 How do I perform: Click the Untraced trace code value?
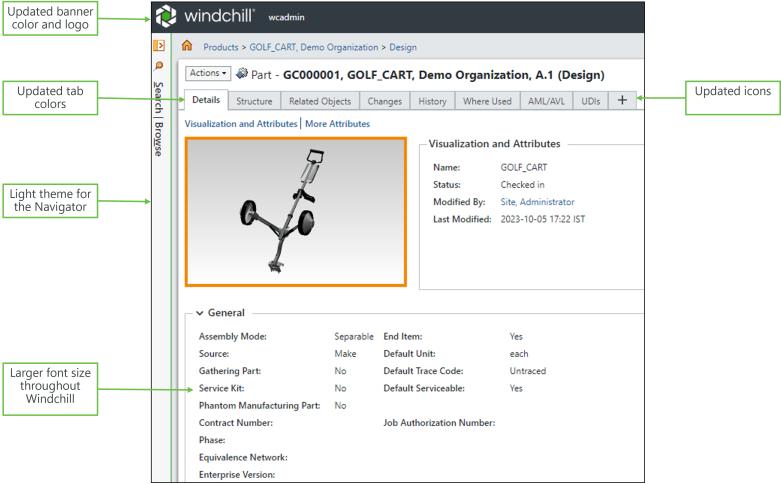point(528,371)
